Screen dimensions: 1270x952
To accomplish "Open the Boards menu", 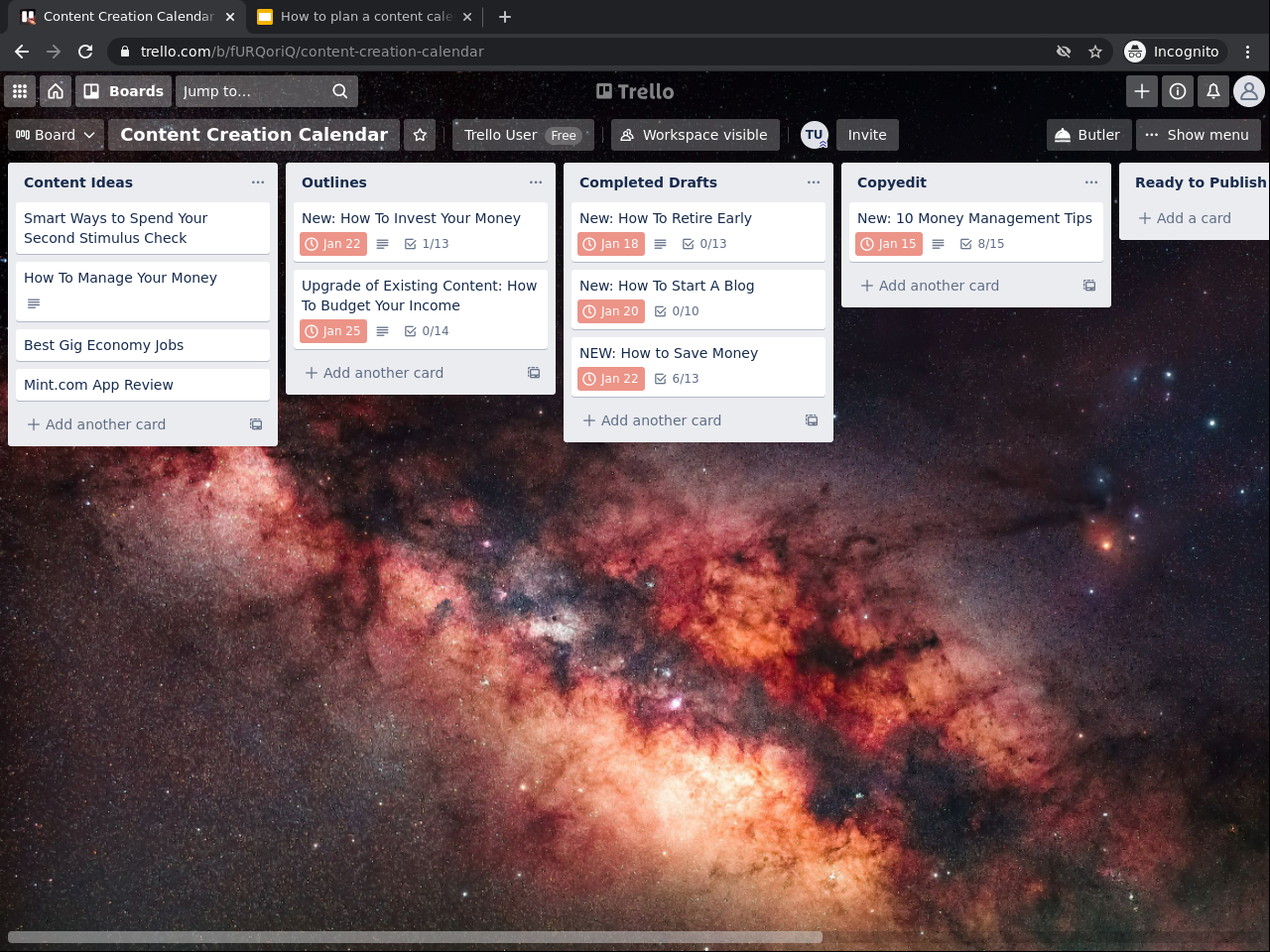I will 124,91.
